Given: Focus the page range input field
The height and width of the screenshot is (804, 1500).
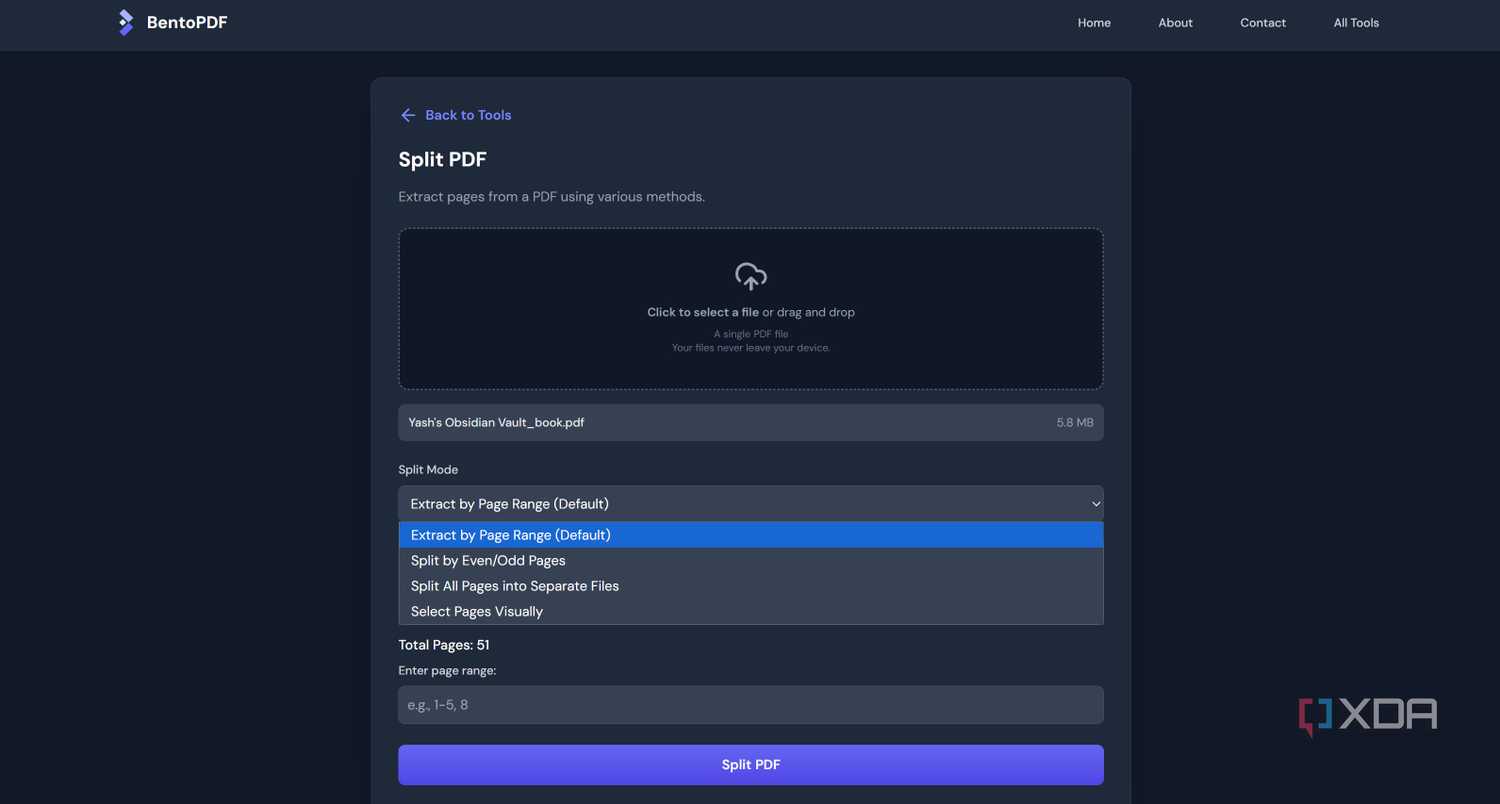Looking at the screenshot, I should pos(751,705).
